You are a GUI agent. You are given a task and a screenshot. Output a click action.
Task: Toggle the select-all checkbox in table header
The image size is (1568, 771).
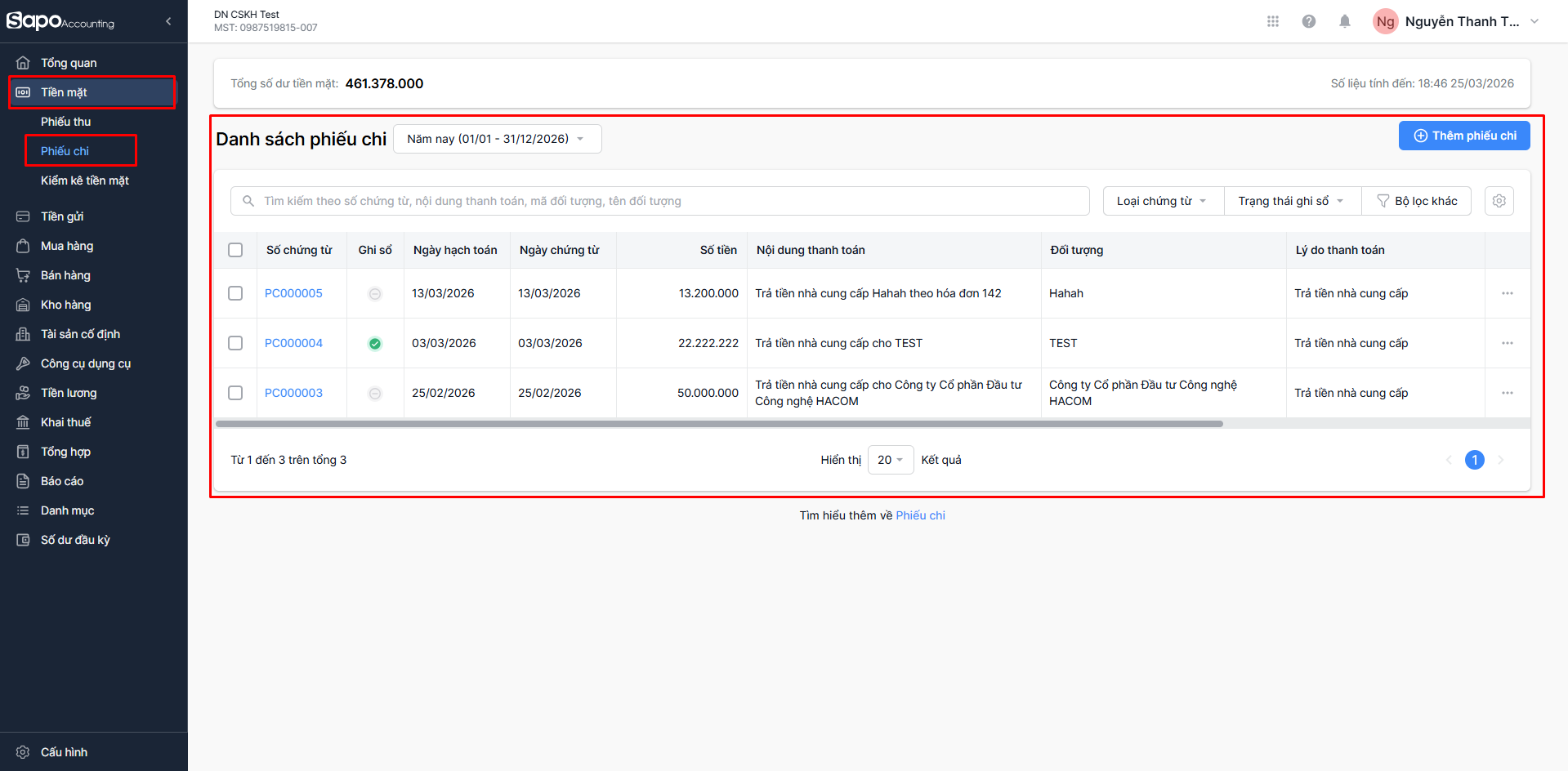235,250
